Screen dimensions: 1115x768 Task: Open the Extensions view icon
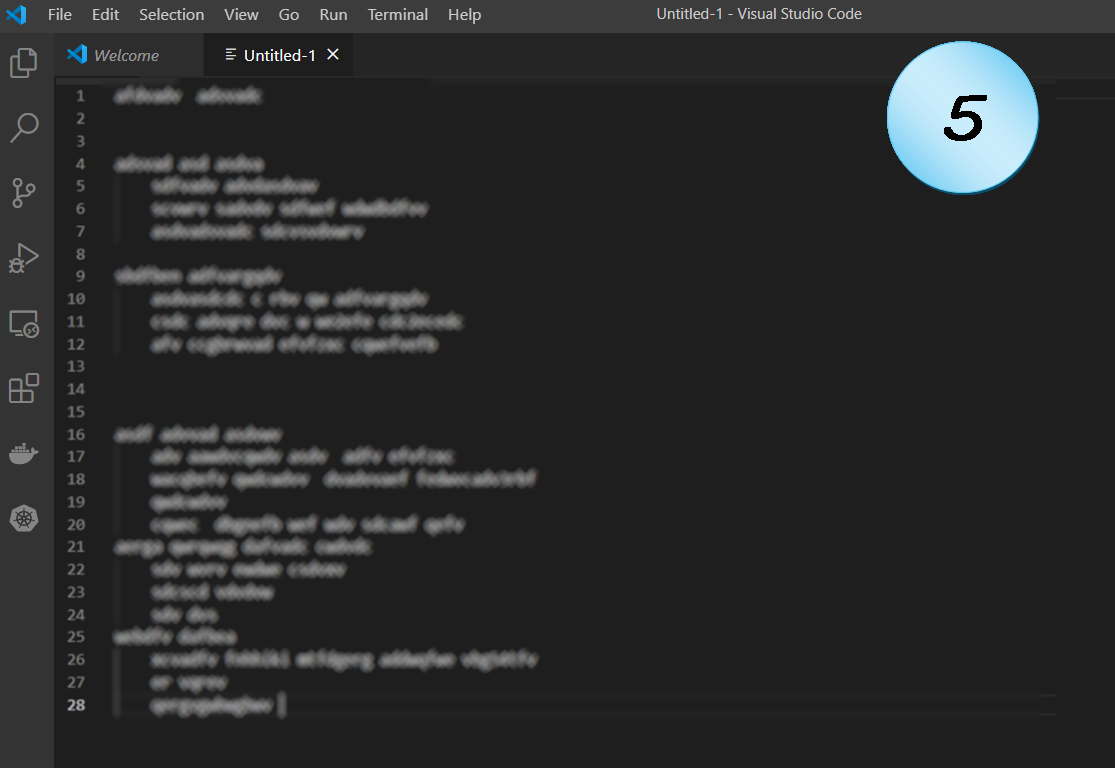pos(24,388)
